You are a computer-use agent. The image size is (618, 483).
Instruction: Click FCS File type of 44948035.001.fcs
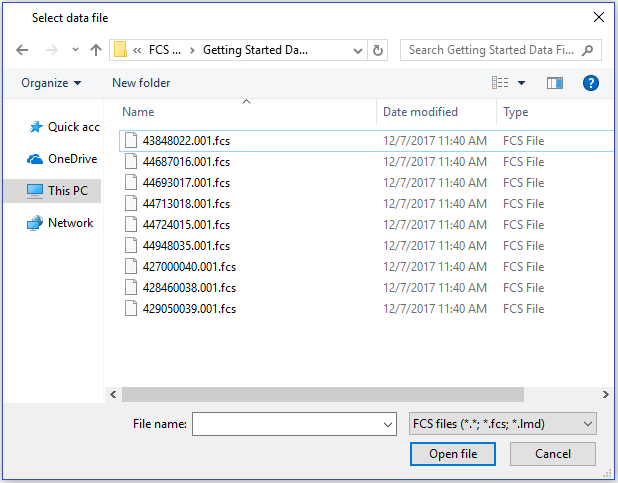pyautogui.click(x=523, y=246)
